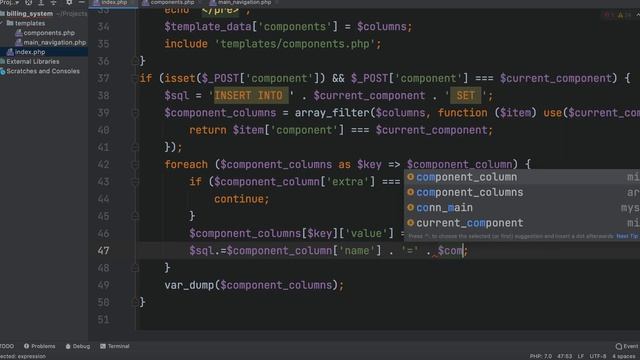Click fold end marker at line 48
The height and width of the screenshot is (360, 640).
pyautogui.click(x=135, y=268)
